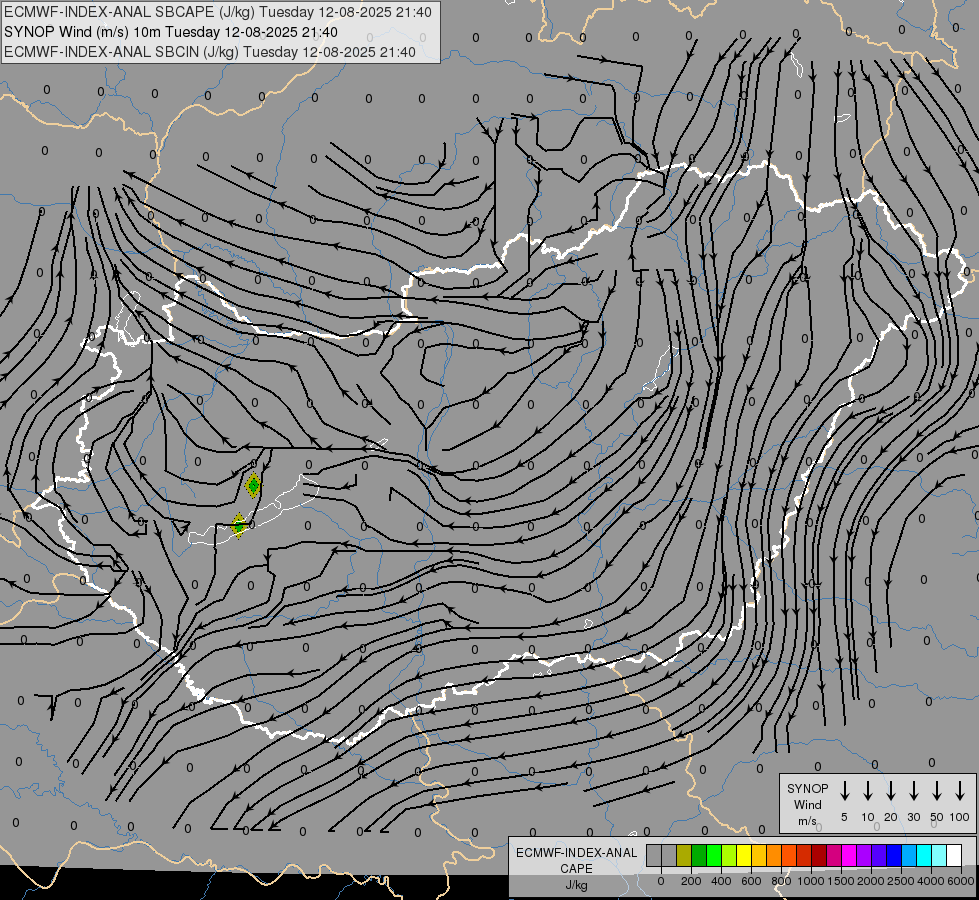Select the pure blue swatch left of the 2500 tick
This screenshot has height=900, width=979.
[895, 855]
